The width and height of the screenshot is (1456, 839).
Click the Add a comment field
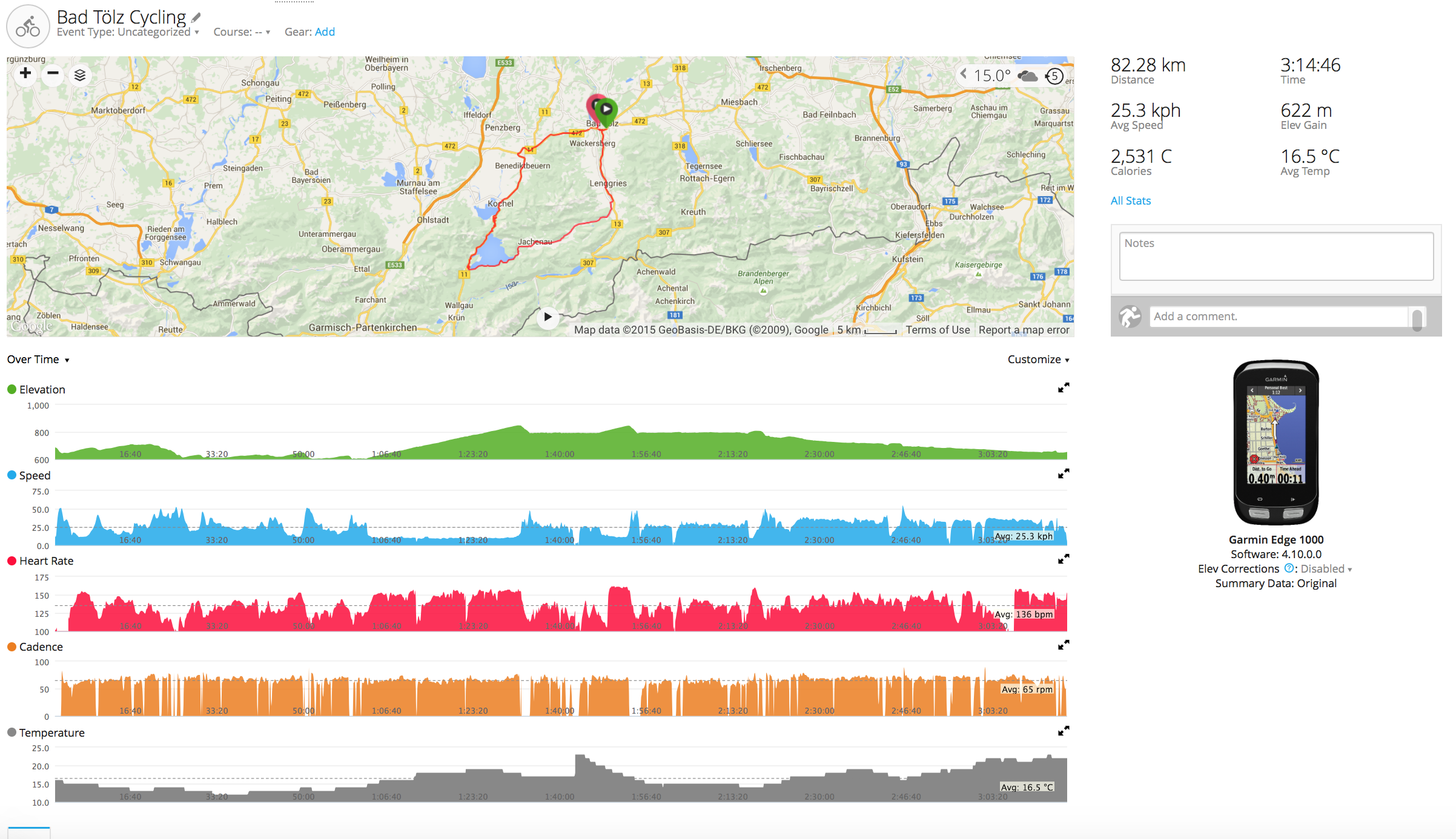tap(1278, 317)
